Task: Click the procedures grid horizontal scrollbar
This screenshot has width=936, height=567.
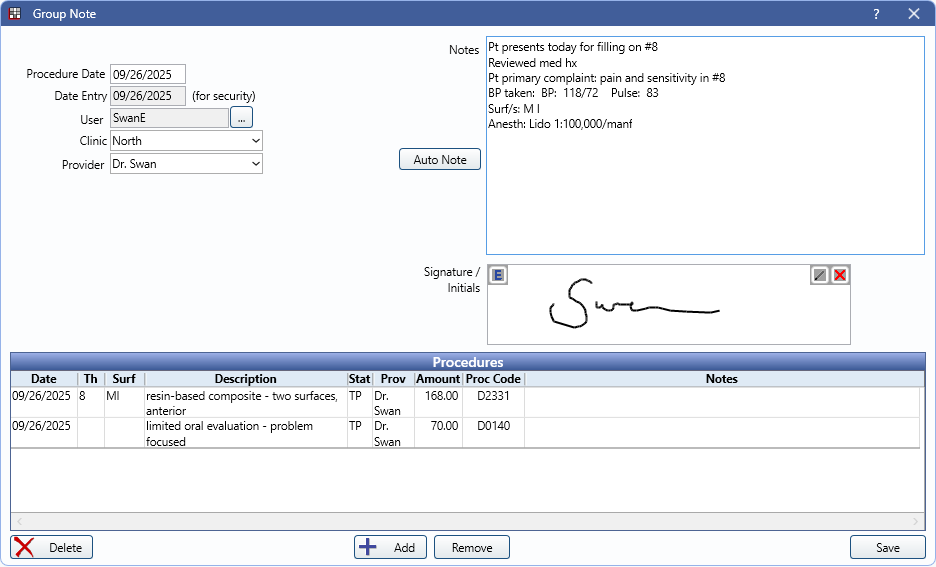Action: point(467,522)
